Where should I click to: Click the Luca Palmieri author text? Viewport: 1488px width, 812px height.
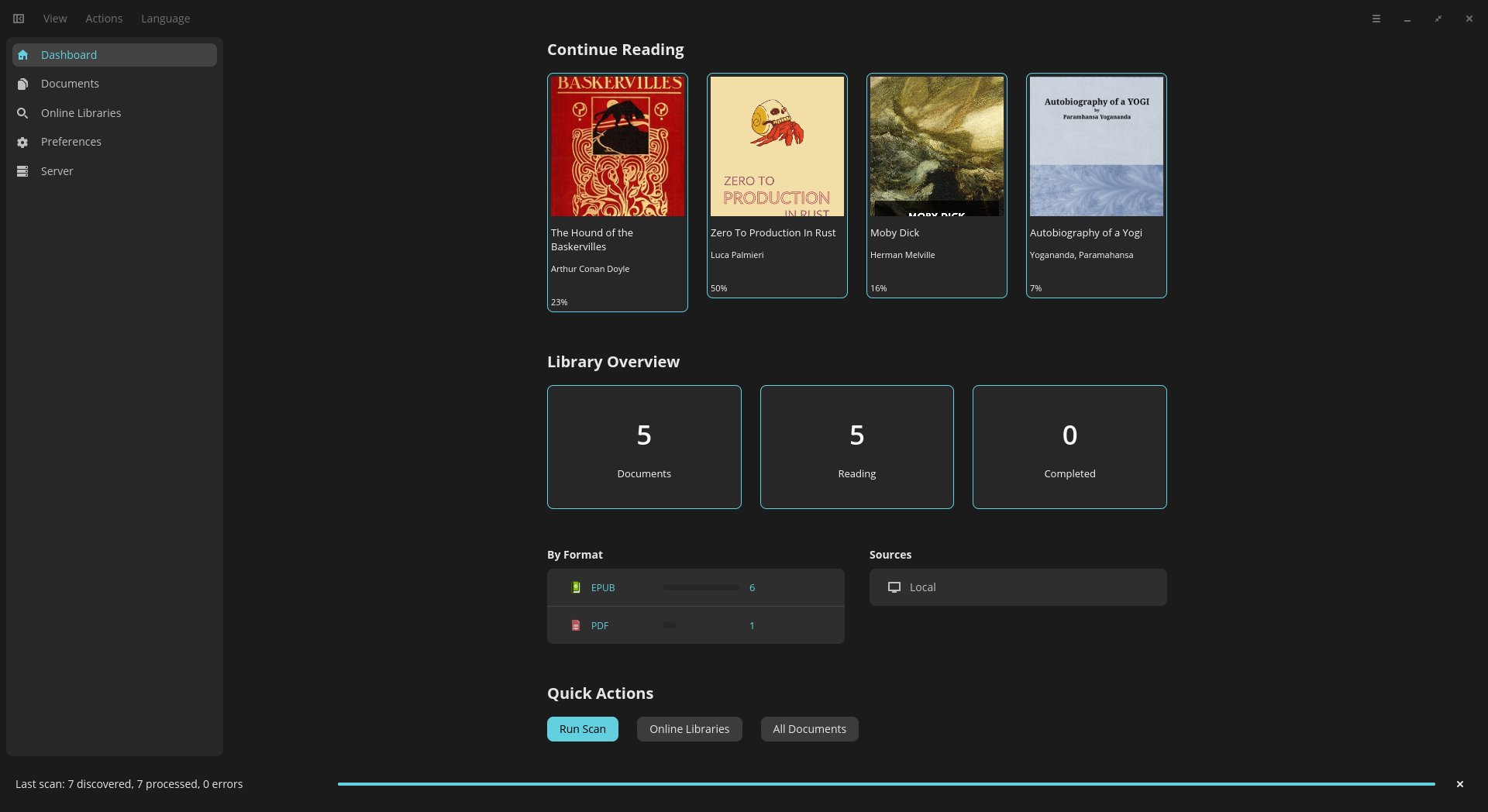point(737,255)
